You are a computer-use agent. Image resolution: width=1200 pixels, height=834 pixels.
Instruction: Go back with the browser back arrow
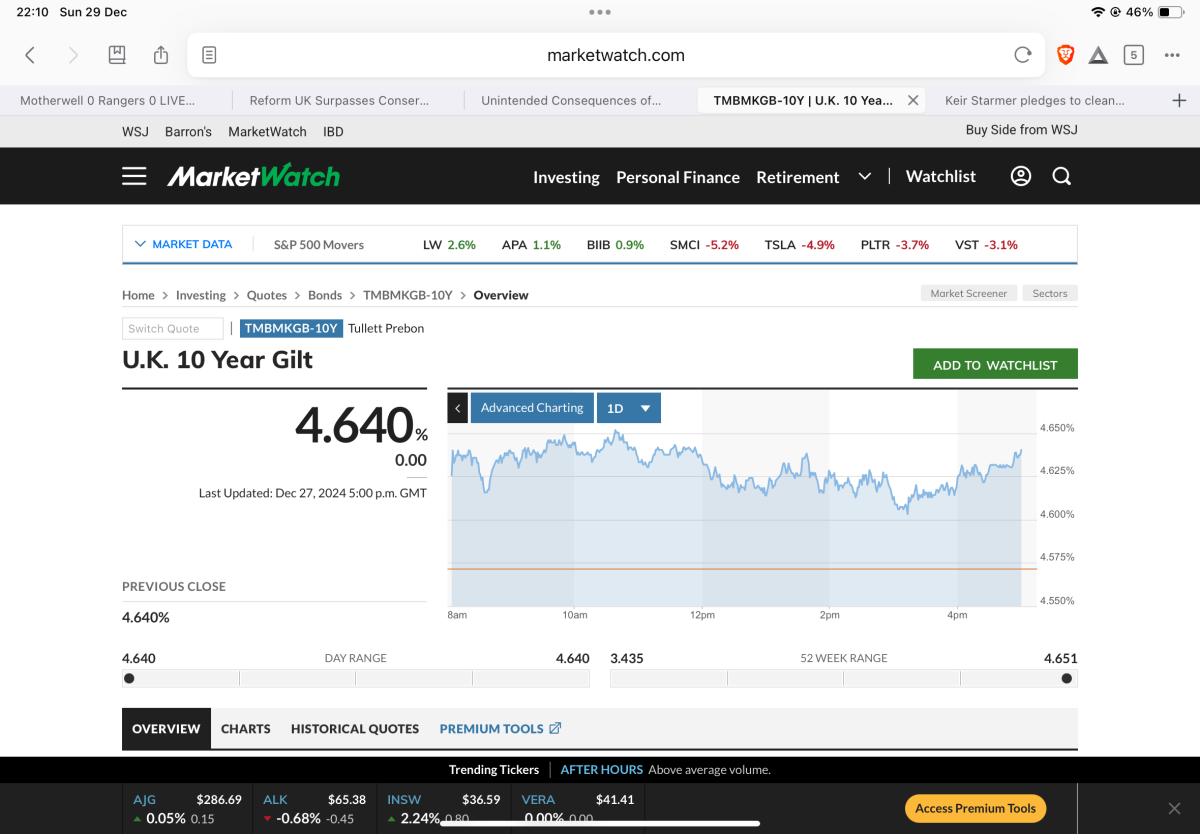pos(30,55)
